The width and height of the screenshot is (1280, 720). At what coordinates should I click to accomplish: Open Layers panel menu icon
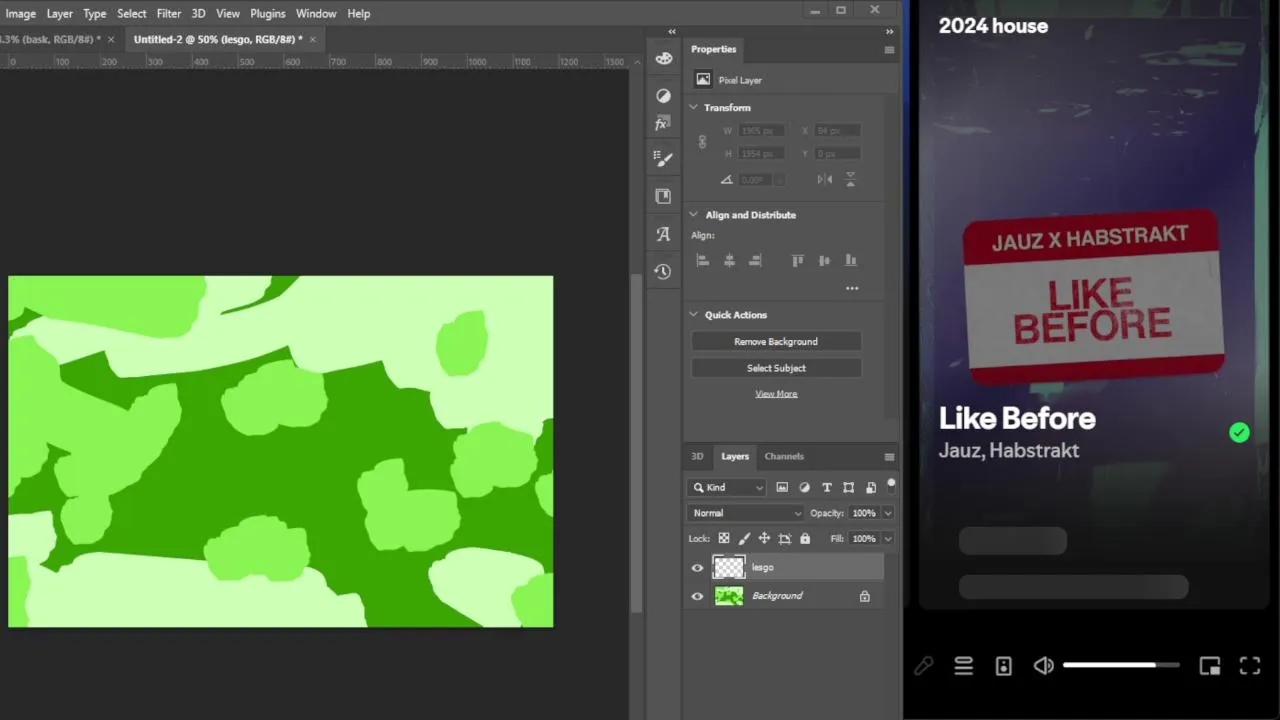(x=889, y=457)
